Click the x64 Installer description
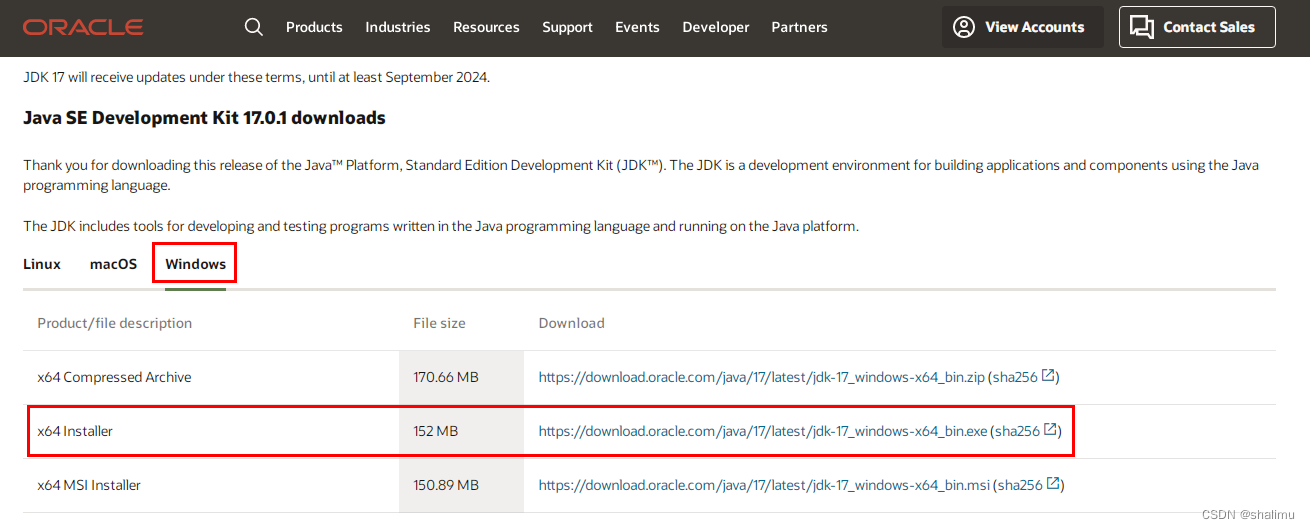Viewport: 1310px width, 529px height. 75,431
